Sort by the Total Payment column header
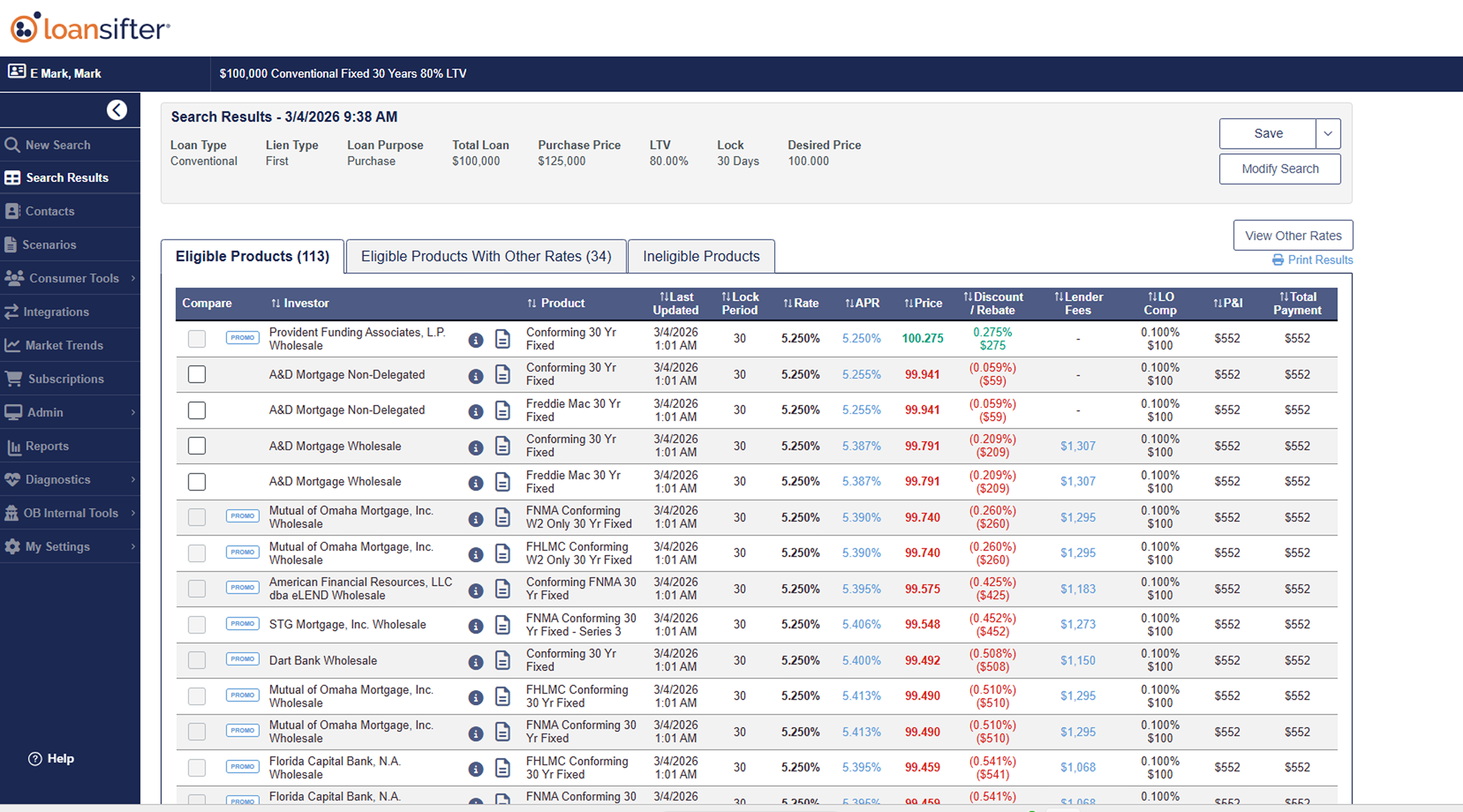This screenshot has width=1463, height=812. [x=1297, y=303]
